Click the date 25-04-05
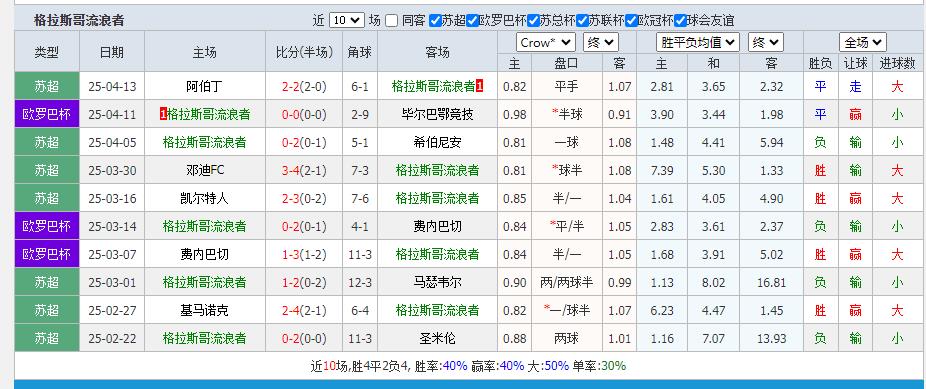 tap(112, 142)
